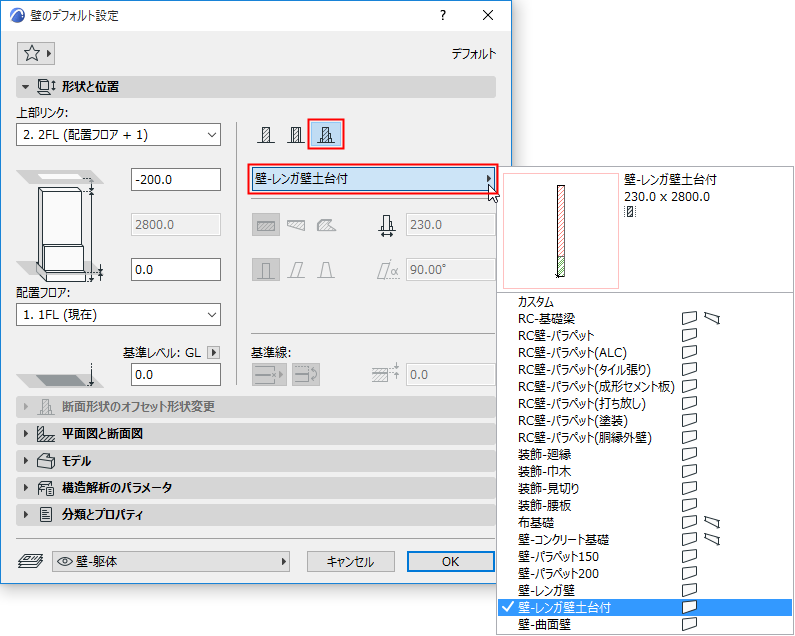The width and height of the screenshot is (795, 636).
Task: Select checked 壁-レンガ壁土台付 list entry
Action: click(644, 607)
